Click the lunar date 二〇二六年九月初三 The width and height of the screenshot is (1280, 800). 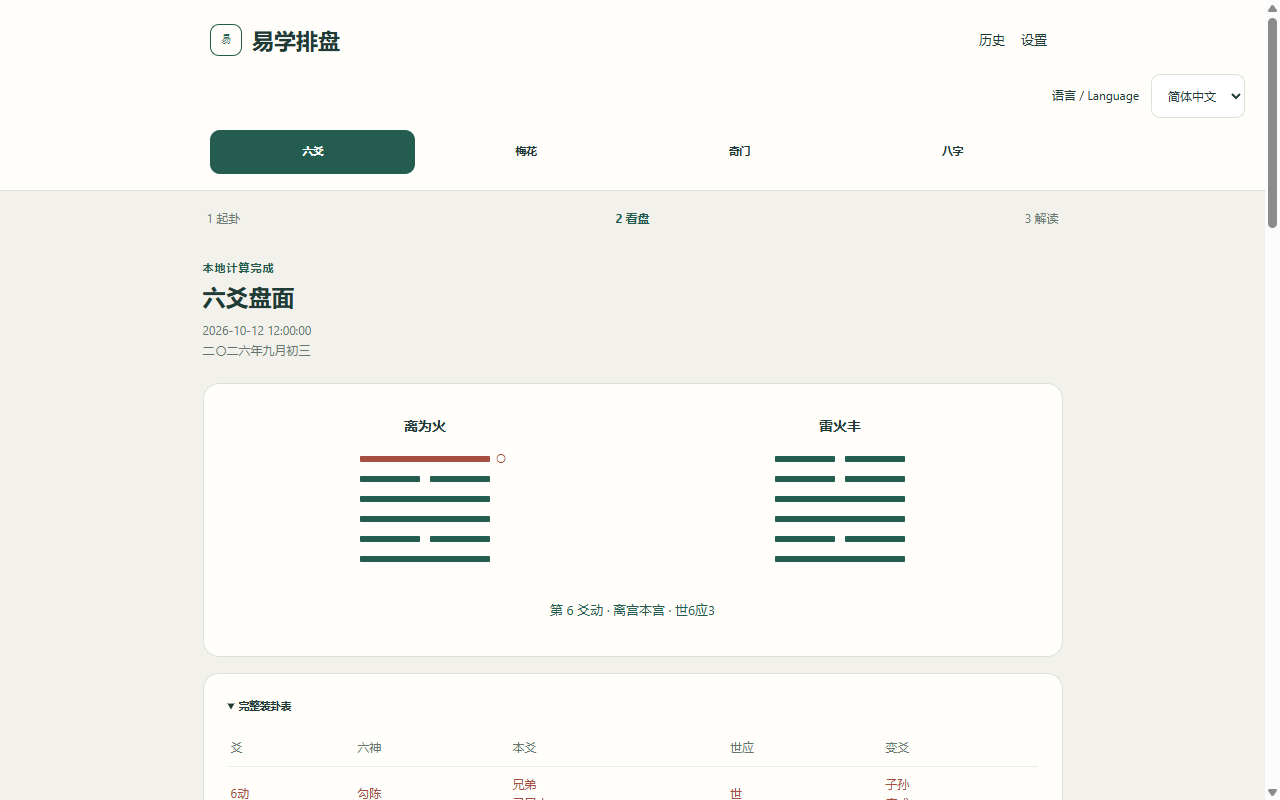click(x=257, y=351)
